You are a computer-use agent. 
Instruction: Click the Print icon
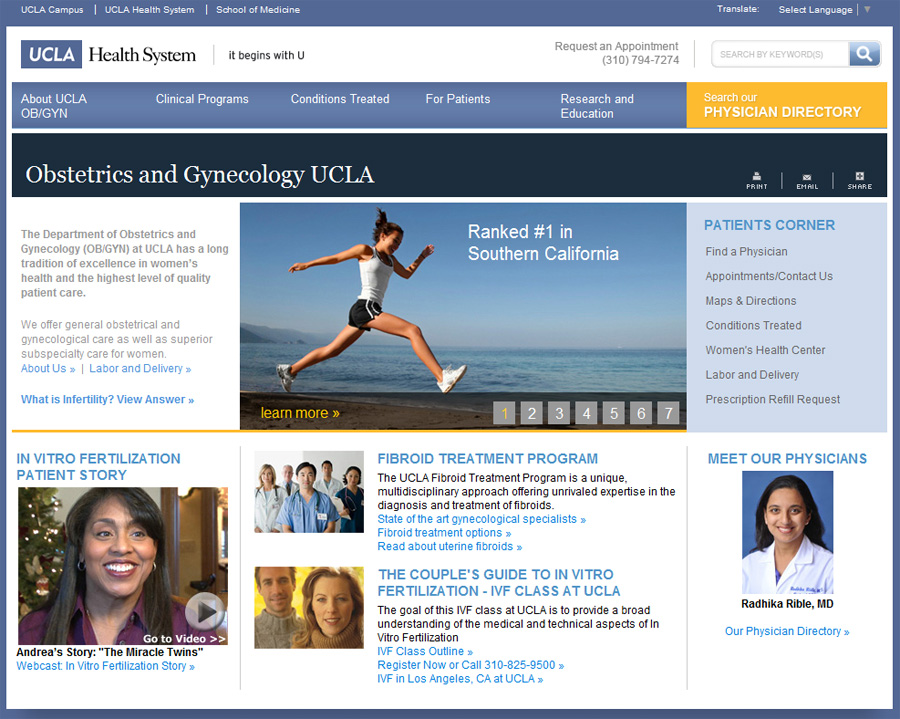pyautogui.click(x=757, y=180)
